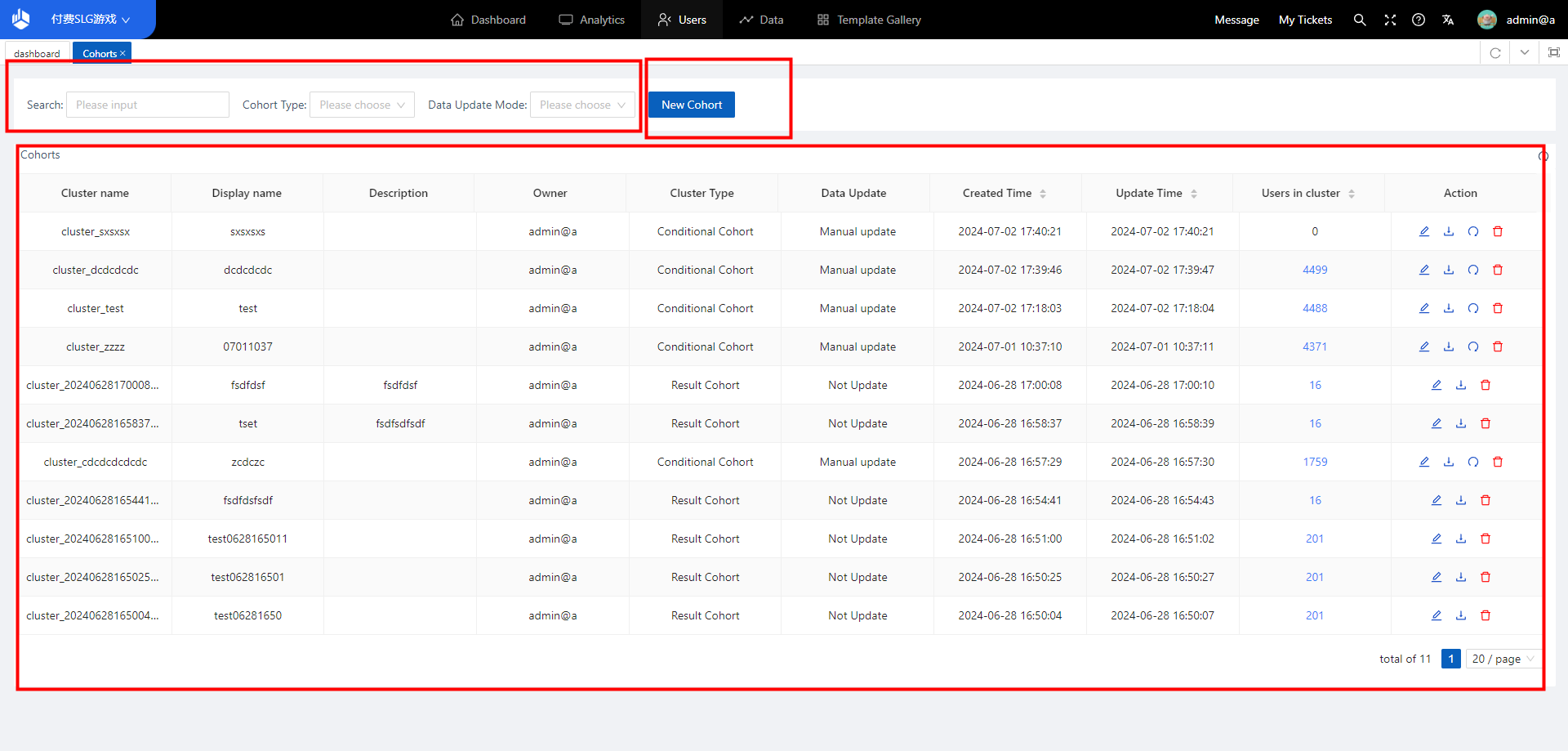Download the cluster_dcdcdcdc cohort data
Screen dimensions: 1568x751
tap(1448, 270)
